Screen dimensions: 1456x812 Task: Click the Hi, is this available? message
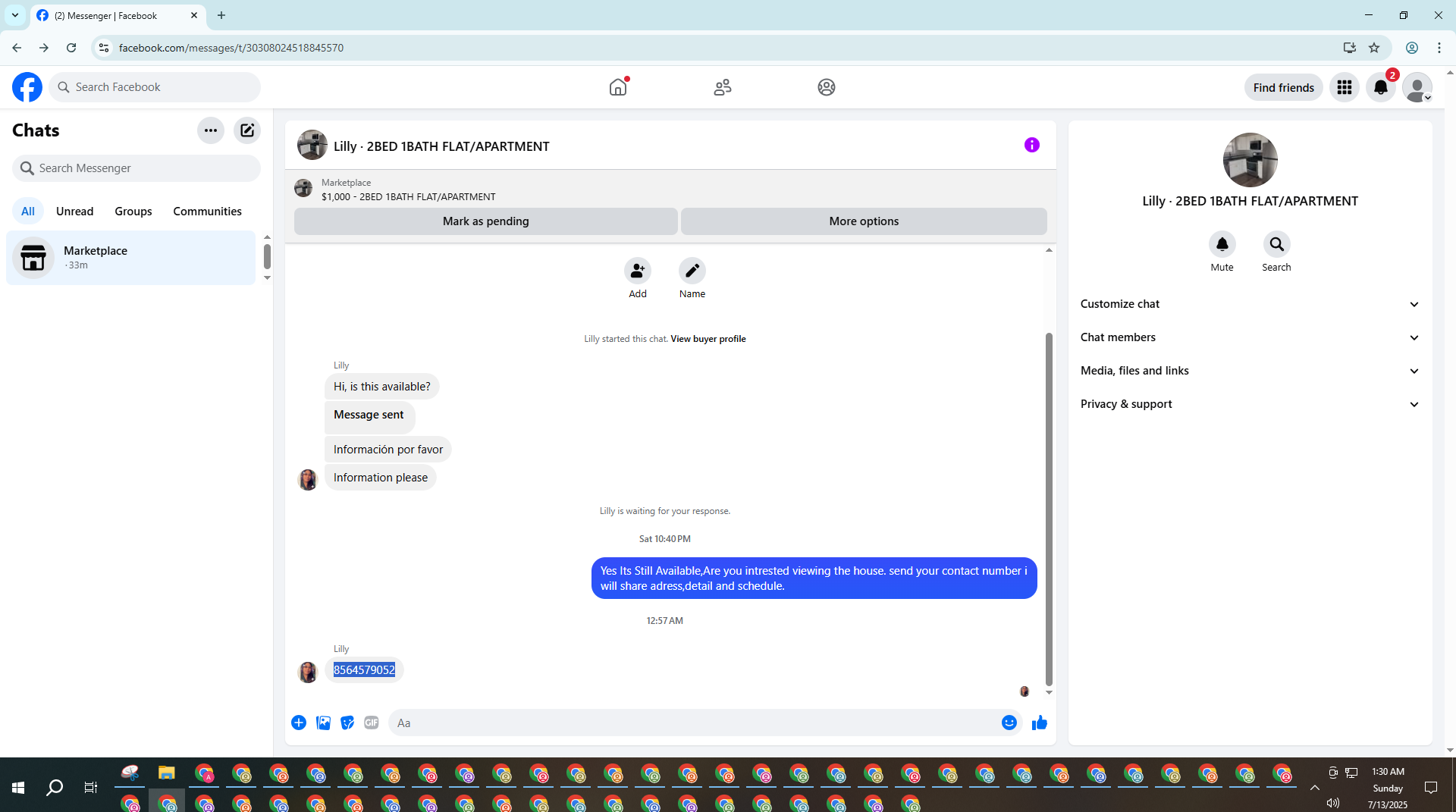[x=382, y=387]
